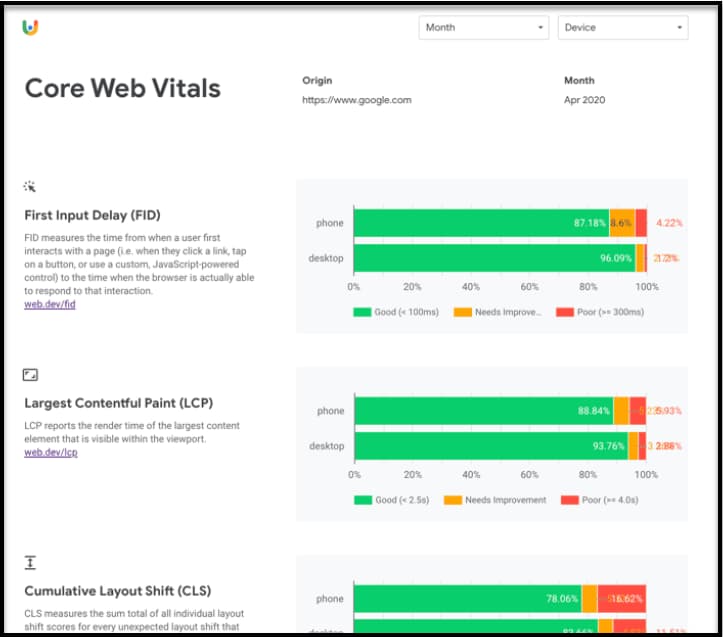Click the phone label in CLS chart
Viewport: 723px width, 637px height.
click(330, 598)
